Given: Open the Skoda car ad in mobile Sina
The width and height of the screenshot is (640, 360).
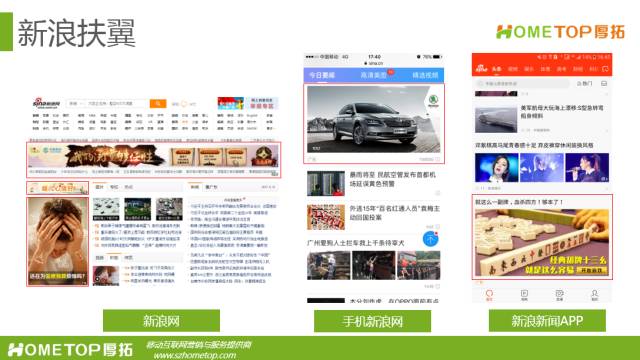Looking at the screenshot, I should 374,123.
